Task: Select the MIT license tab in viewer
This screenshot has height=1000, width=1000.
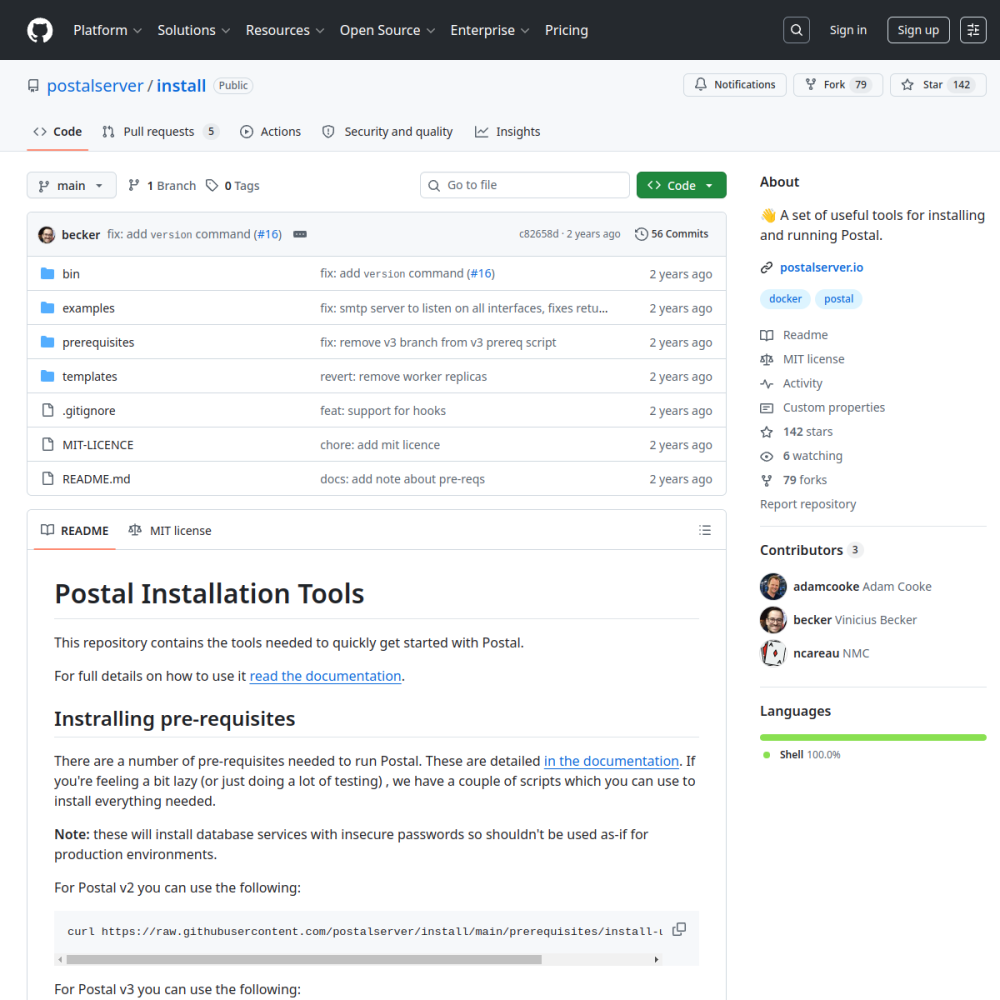Action: [x=170, y=530]
